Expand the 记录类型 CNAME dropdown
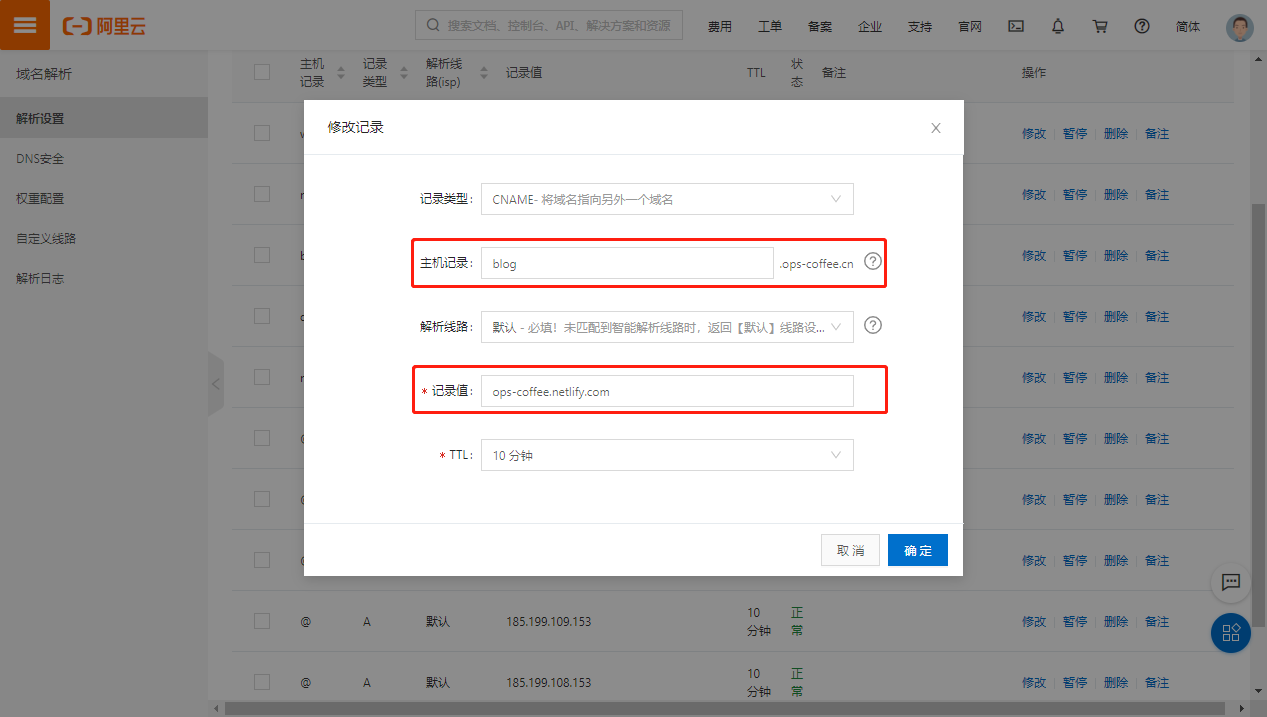This screenshot has height=717, width=1267. tap(667, 199)
